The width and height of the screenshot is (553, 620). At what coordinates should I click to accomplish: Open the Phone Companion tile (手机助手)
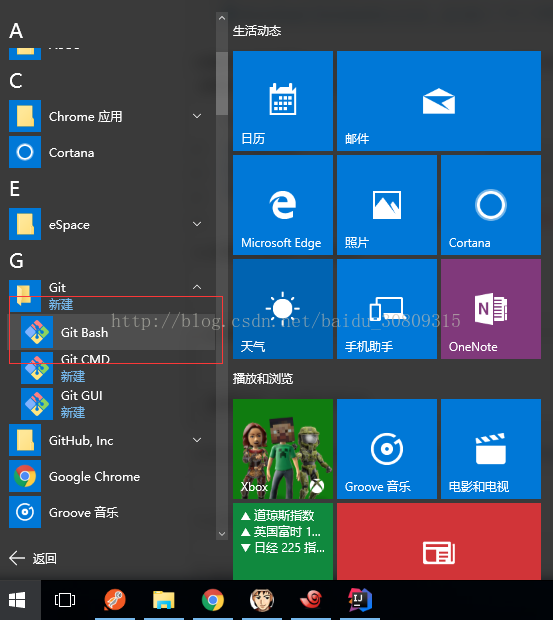[387, 309]
